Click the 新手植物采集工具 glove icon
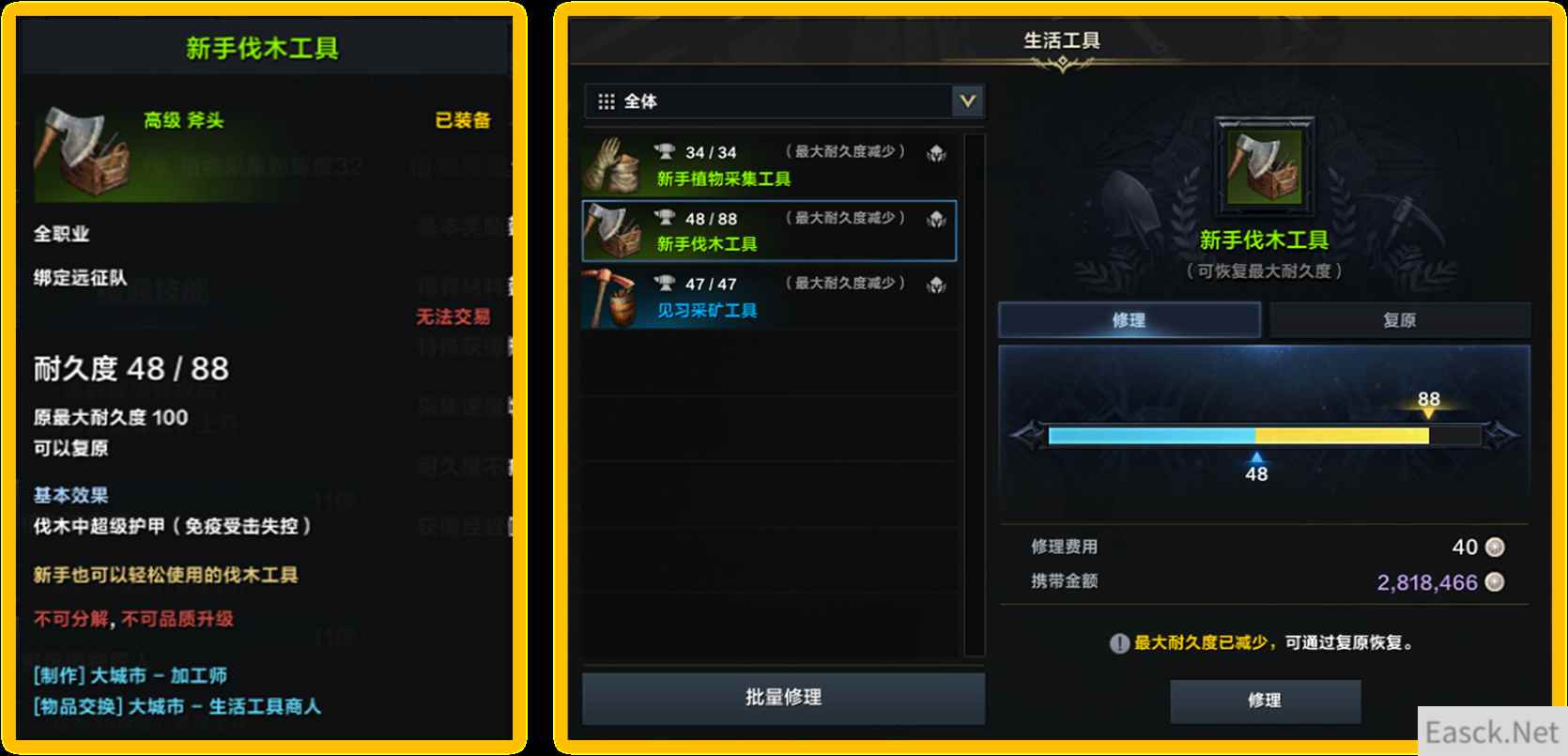Viewport: 1568px width, 756px height. [611, 165]
